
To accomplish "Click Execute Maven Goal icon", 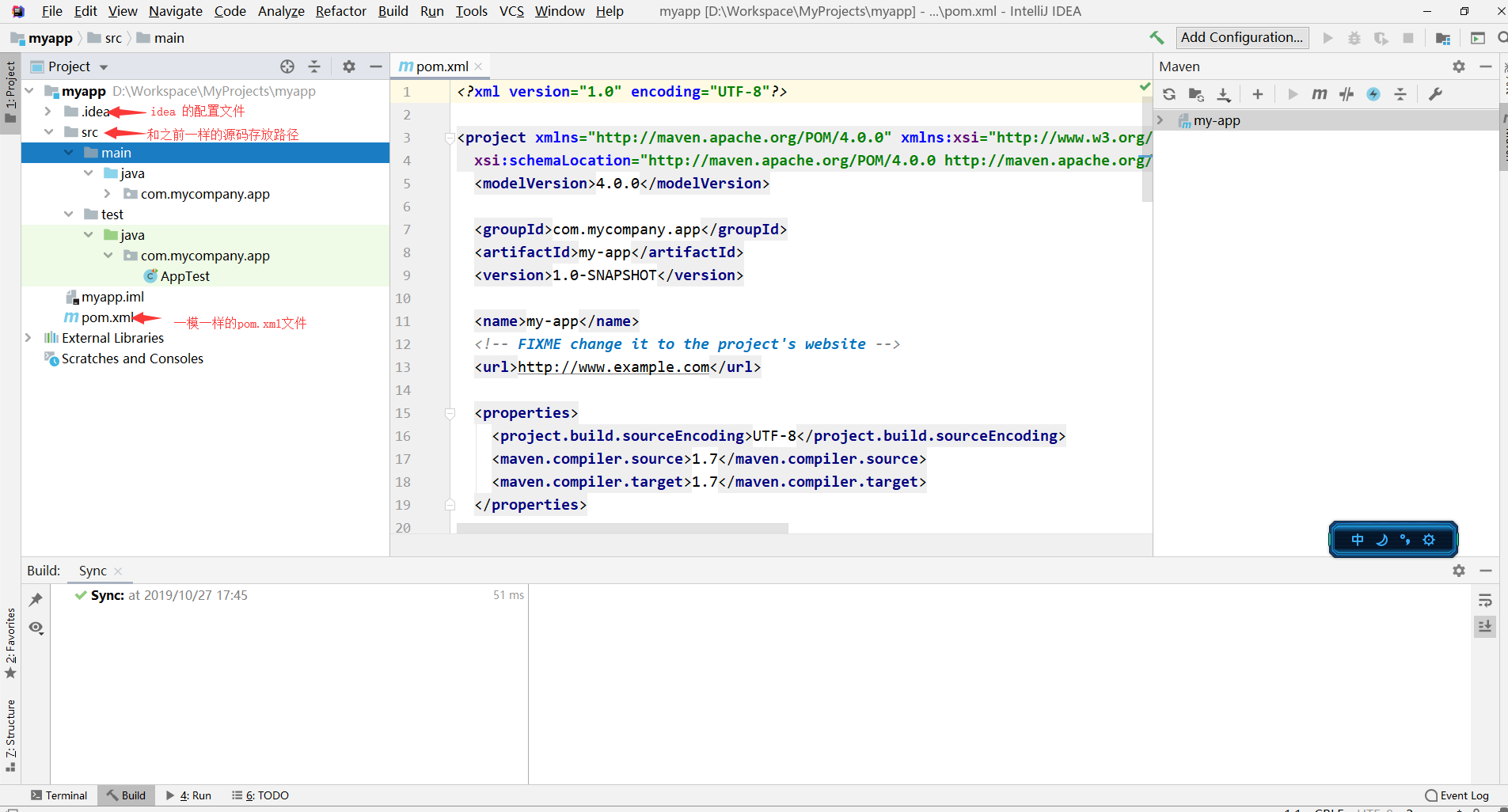I will pos(1319,95).
